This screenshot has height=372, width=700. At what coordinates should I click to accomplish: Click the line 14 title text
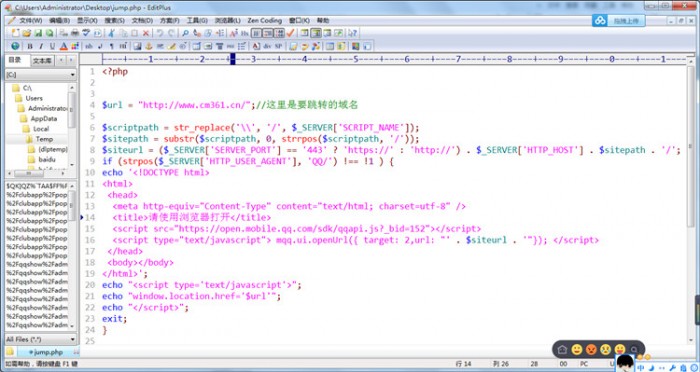pos(192,217)
